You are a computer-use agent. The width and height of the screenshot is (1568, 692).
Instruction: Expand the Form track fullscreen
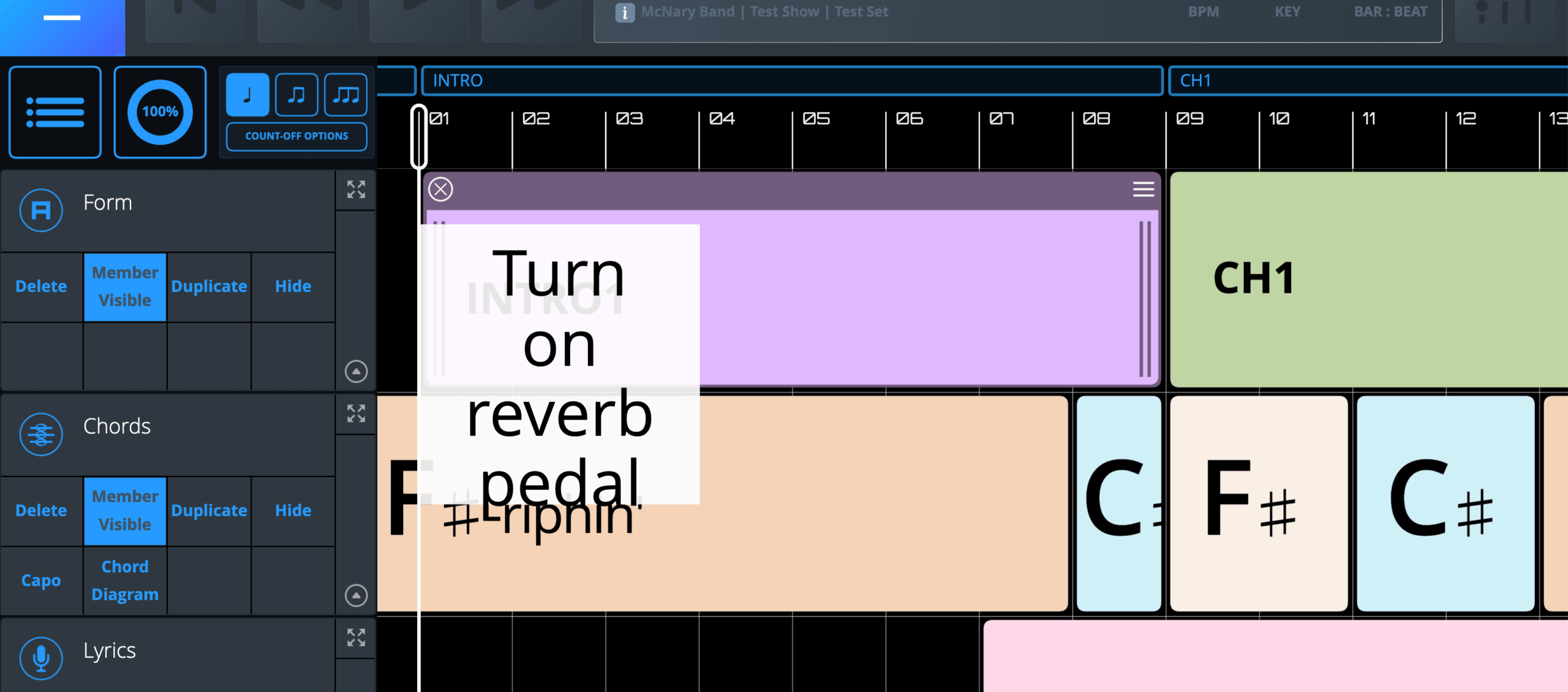356,190
